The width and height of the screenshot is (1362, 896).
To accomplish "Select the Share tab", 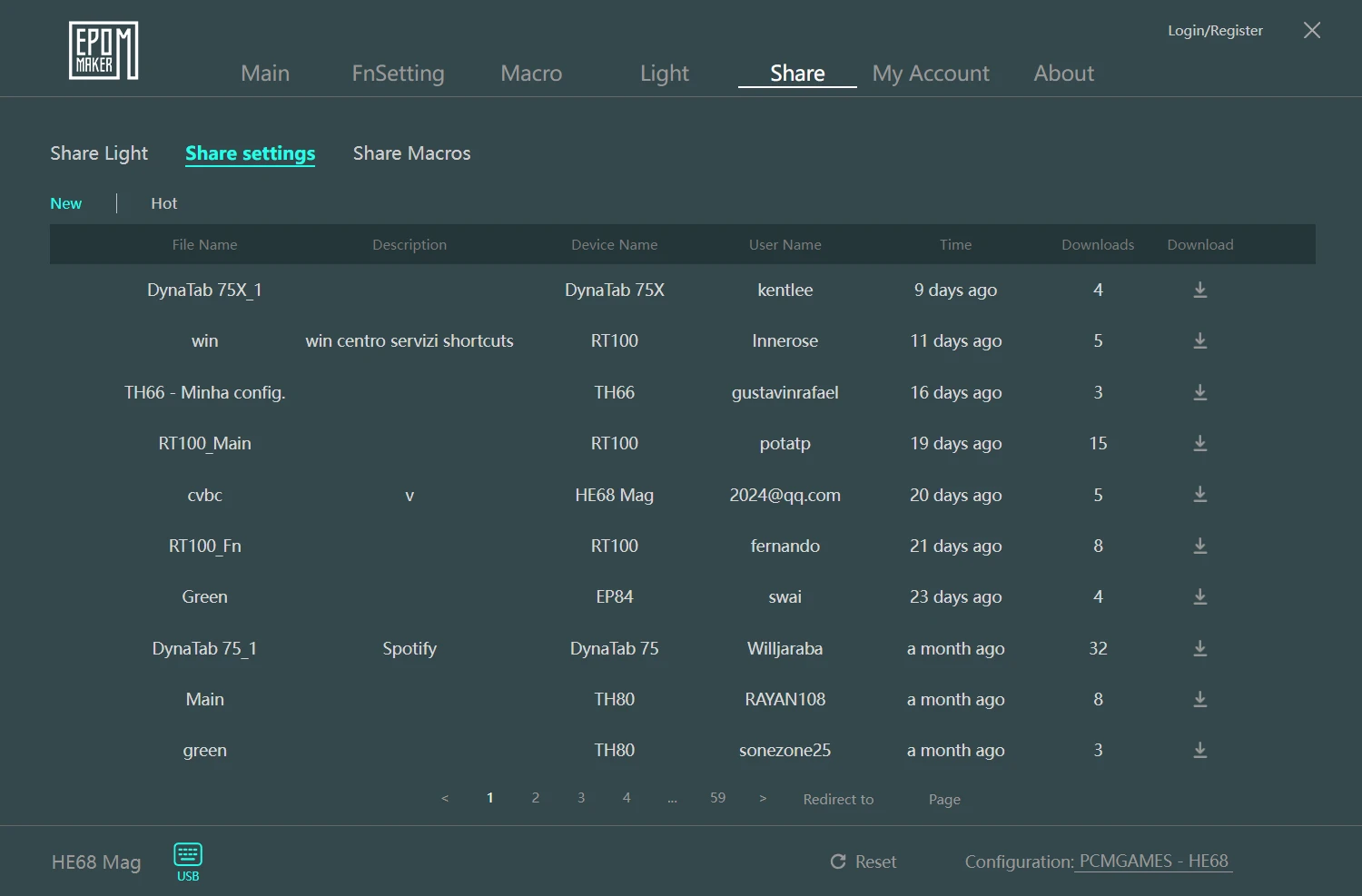I will (x=797, y=74).
